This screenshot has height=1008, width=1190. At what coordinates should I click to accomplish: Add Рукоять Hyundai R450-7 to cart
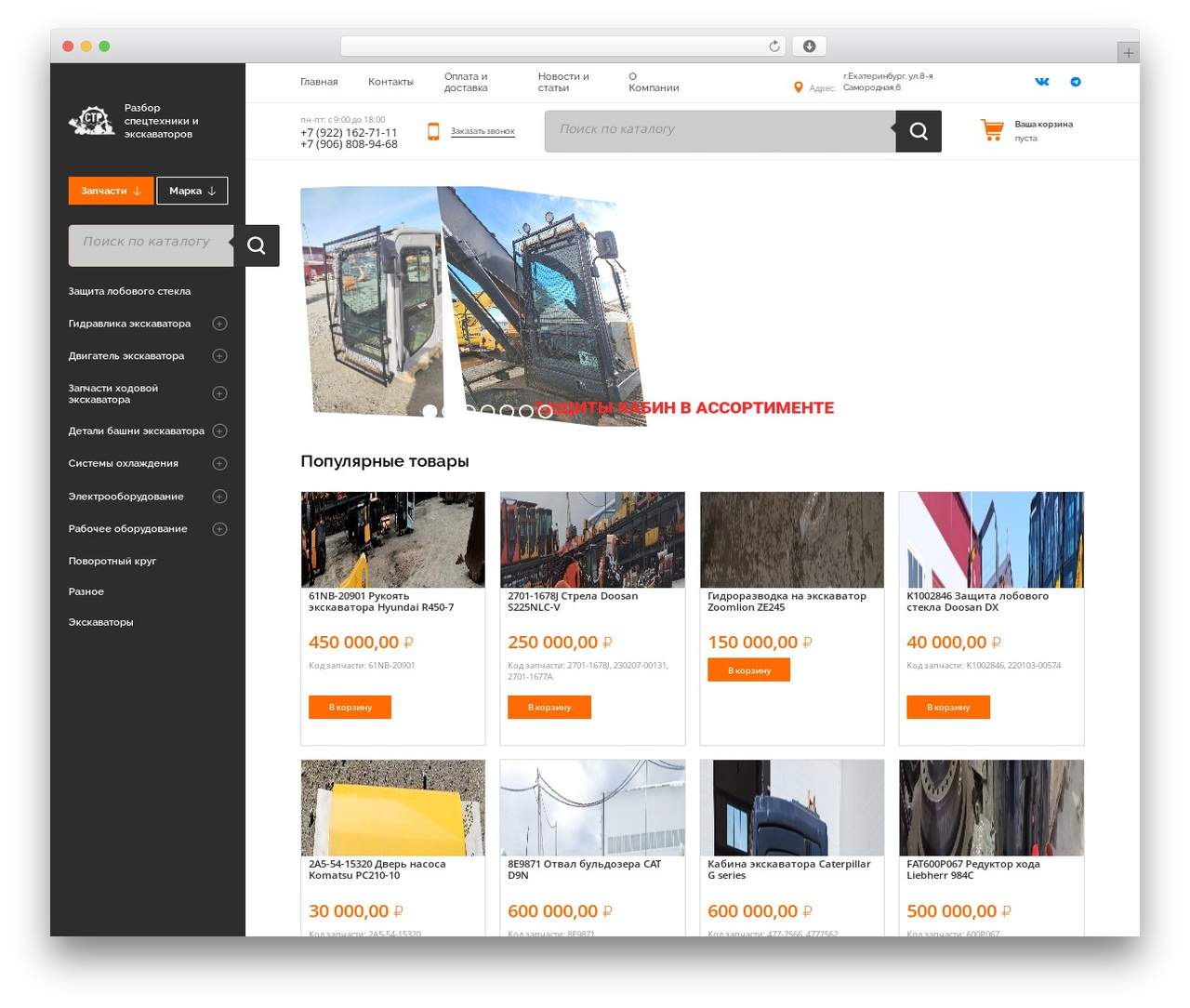(x=350, y=708)
